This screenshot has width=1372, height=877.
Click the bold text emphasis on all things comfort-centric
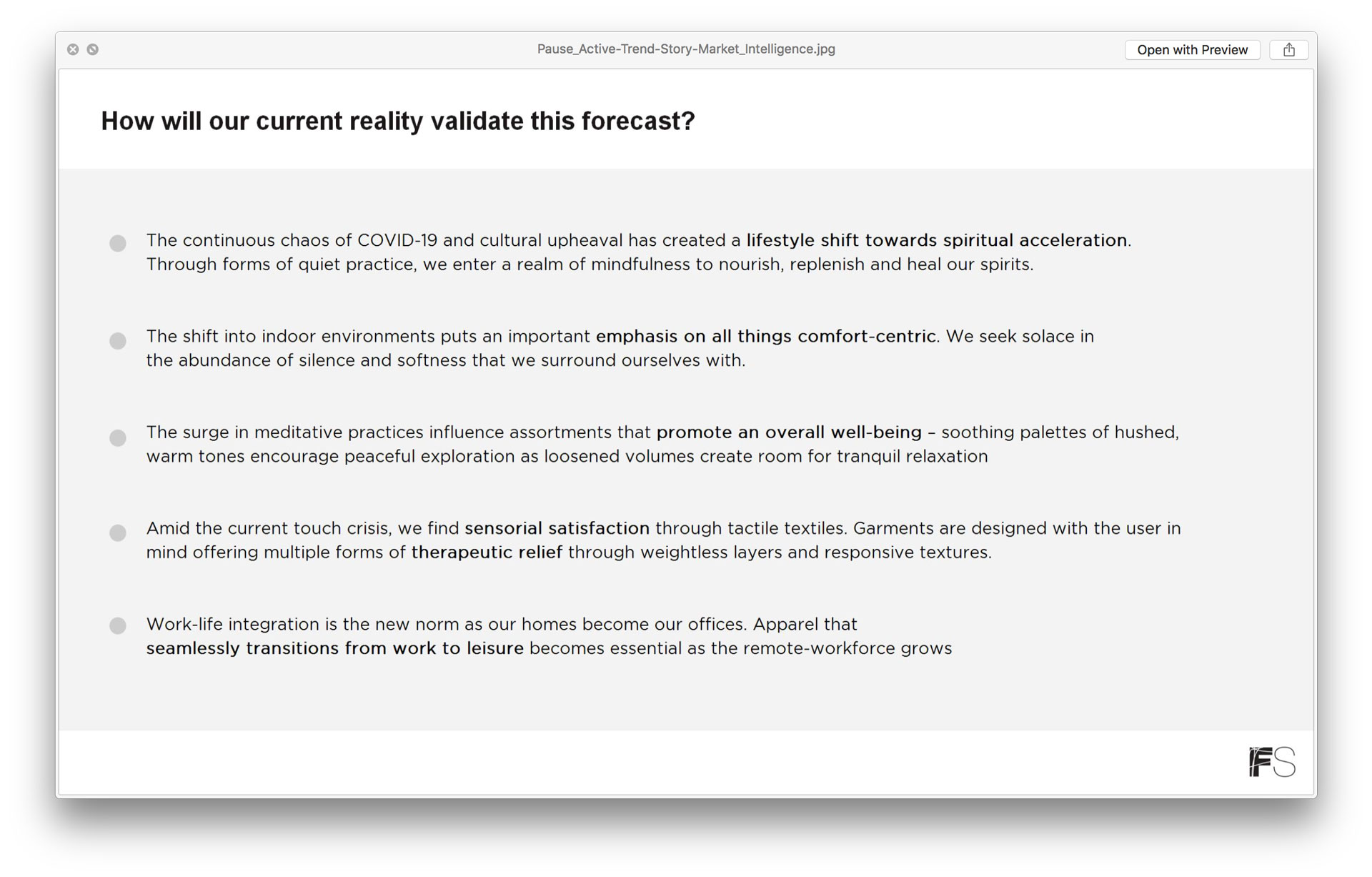coord(766,336)
